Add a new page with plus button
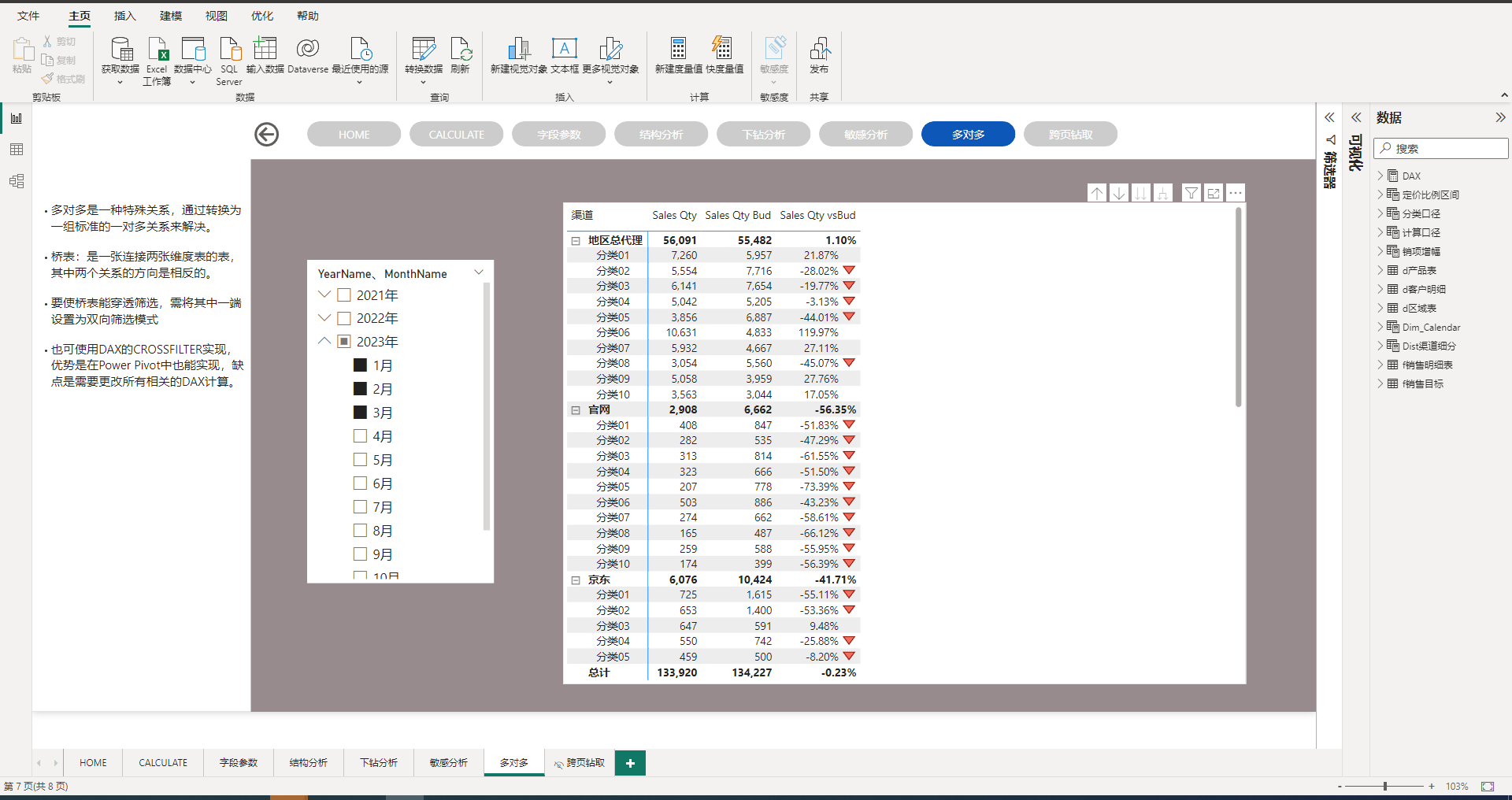1512x800 pixels. (x=630, y=763)
